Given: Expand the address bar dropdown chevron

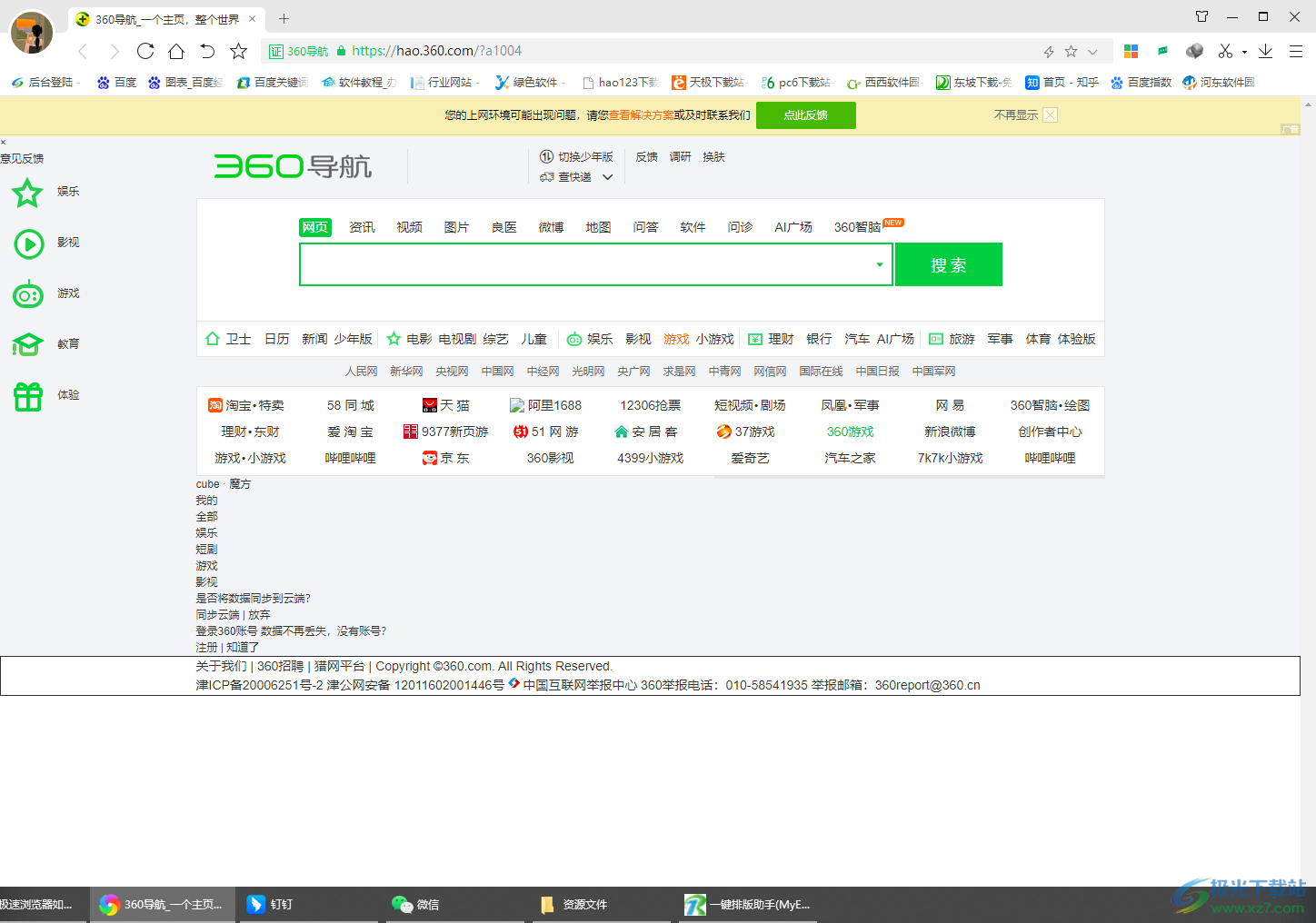Looking at the screenshot, I should click(x=1092, y=52).
